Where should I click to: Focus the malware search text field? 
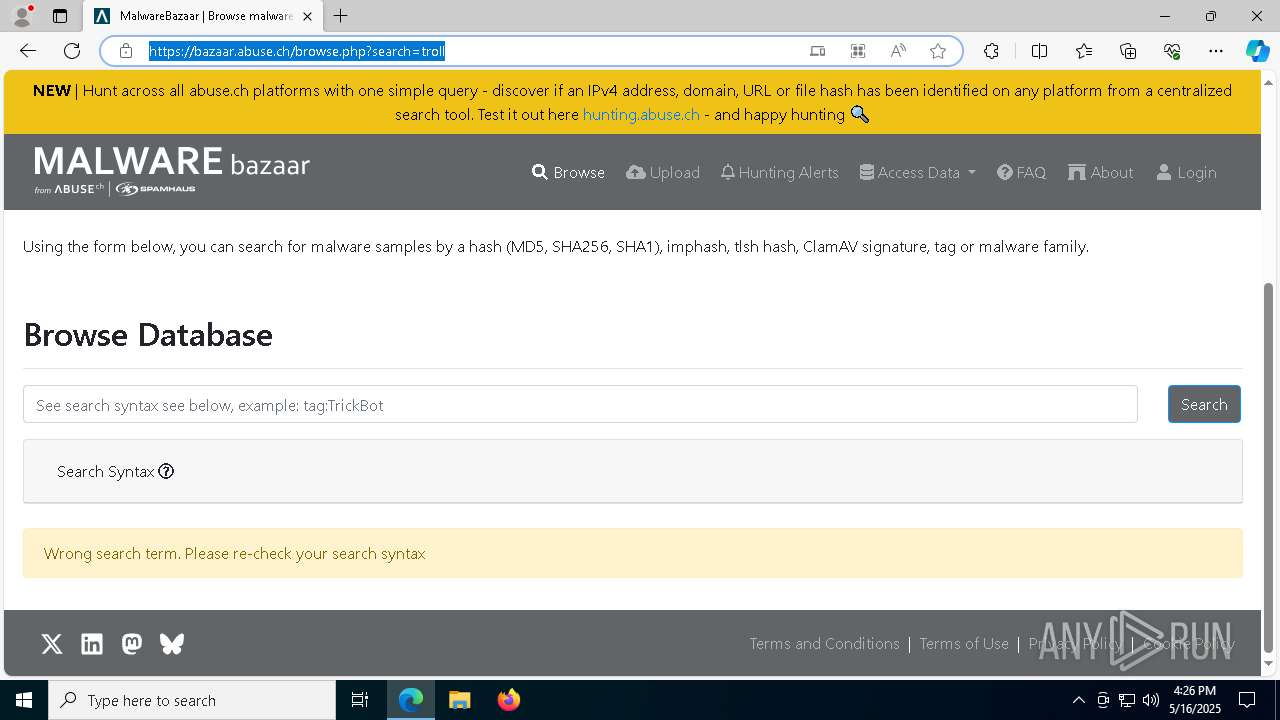pyautogui.click(x=580, y=405)
